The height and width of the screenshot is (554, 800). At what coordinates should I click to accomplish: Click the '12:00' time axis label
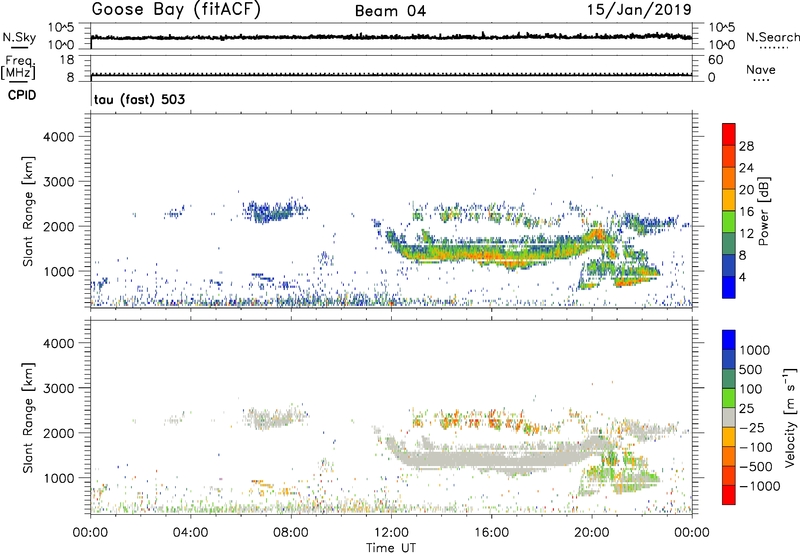pyautogui.click(x=391, y=533)
